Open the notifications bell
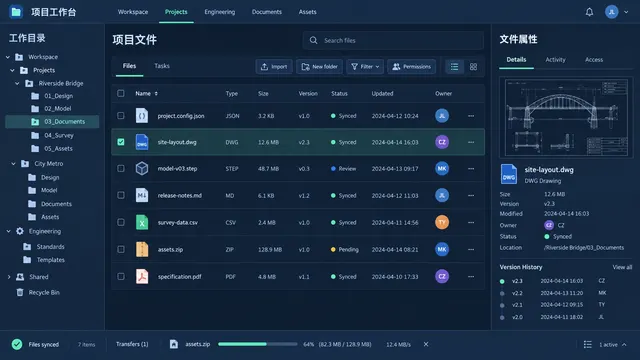 click(589, 12)
